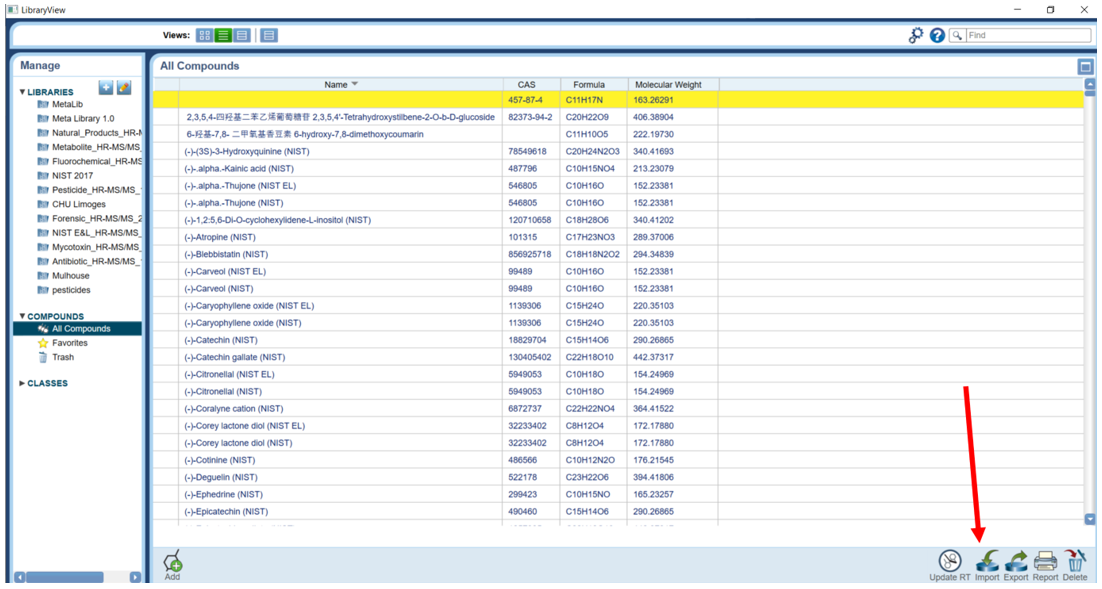Switch to the first grid view icon
The image size is (1102, 589).
205,35
